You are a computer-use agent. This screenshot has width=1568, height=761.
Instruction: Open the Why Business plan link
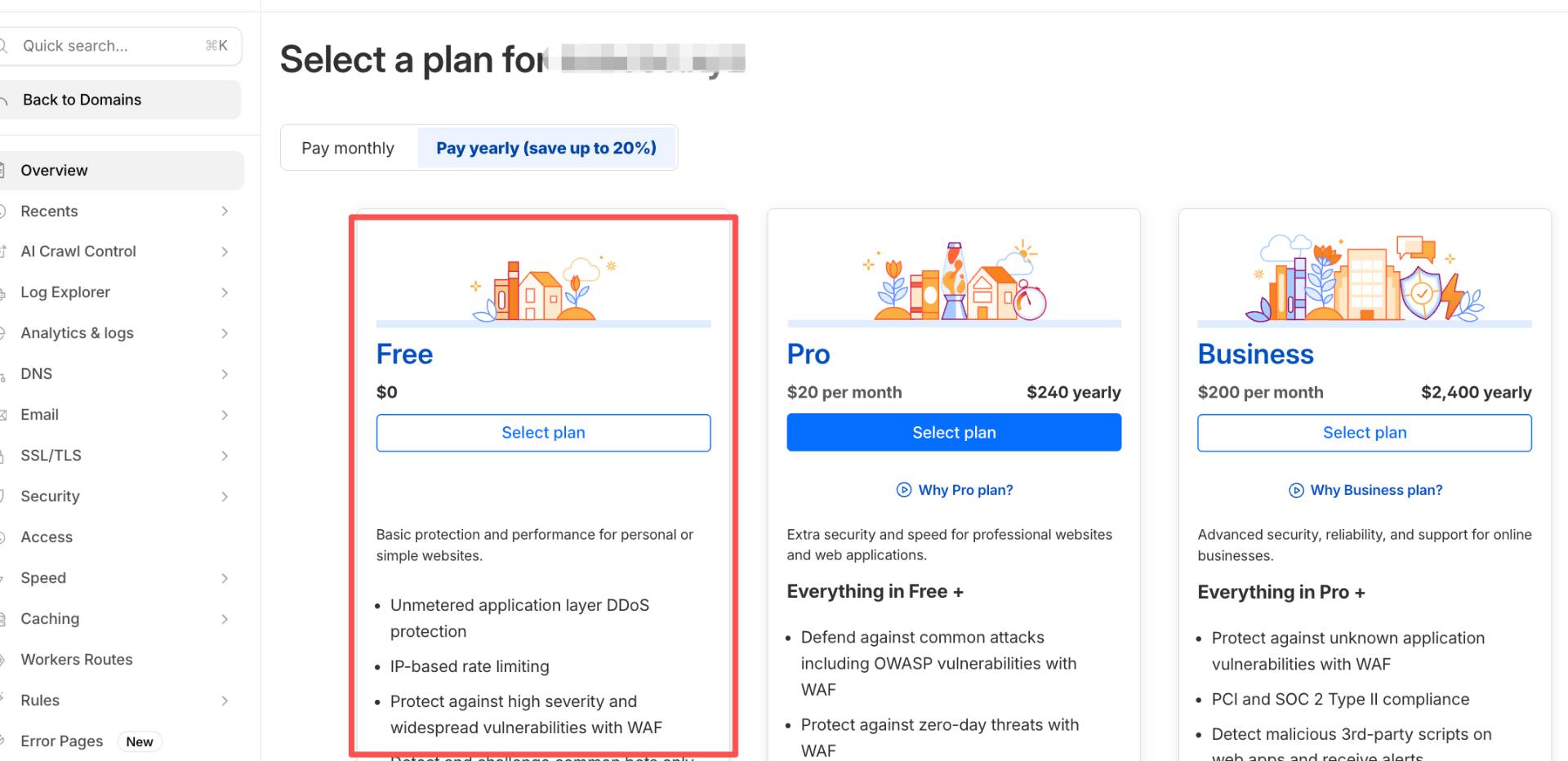pos(1376,490)
